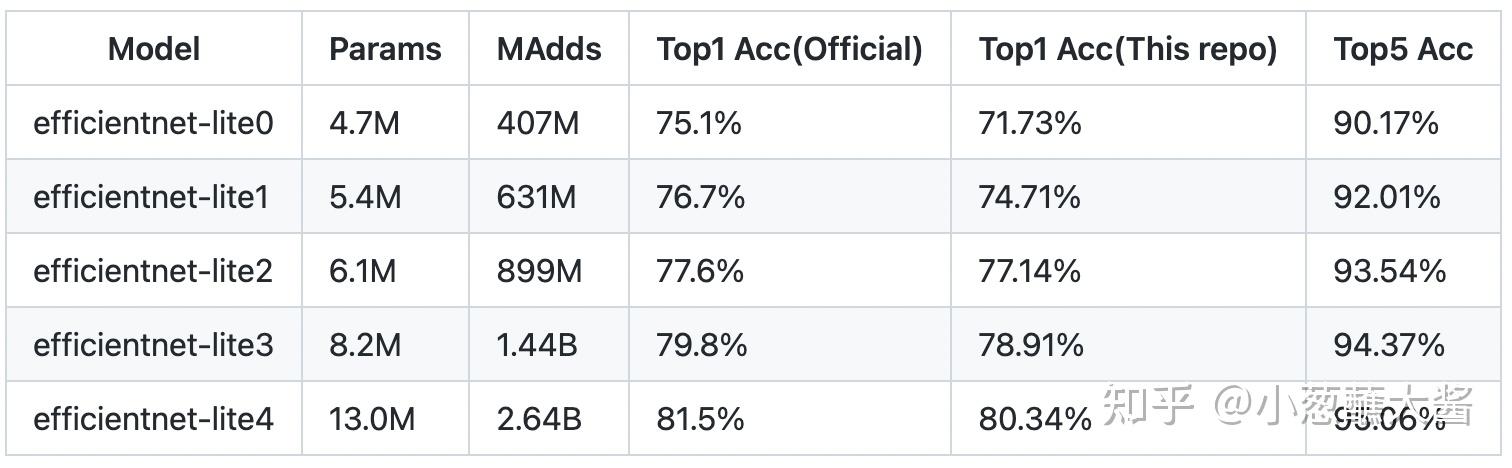Screen dimensions: 1512x468
Task: Select the efficientnet-lite3 model cell
Action: [x=153, y=345]
